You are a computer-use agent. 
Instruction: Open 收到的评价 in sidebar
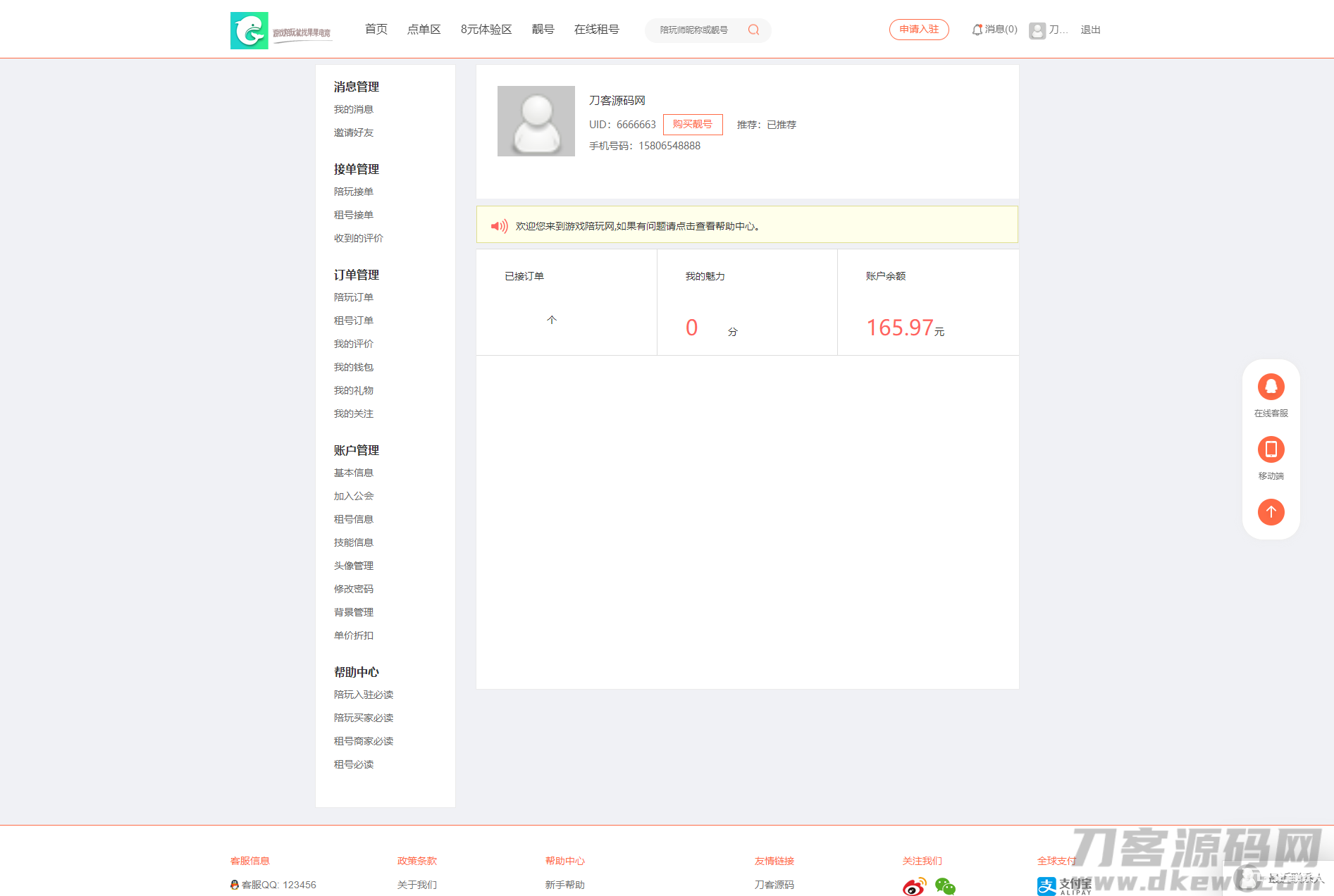[359, 238]
